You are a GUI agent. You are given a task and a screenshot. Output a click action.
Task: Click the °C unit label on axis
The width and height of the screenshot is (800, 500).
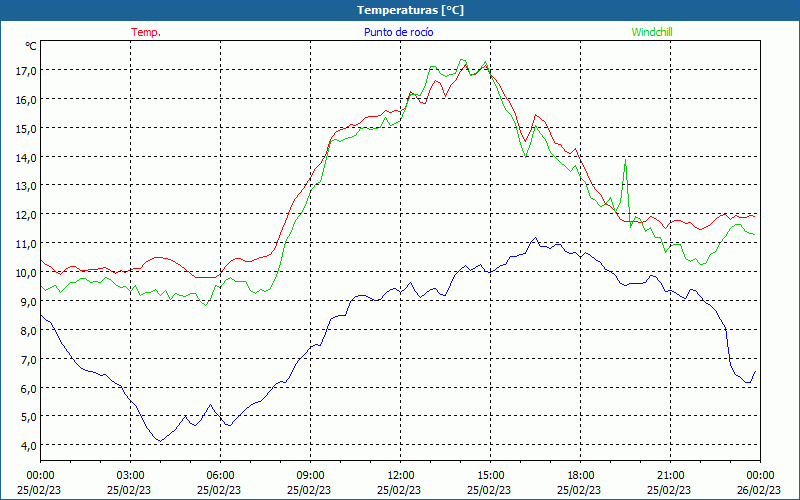(x=31, y=46)
